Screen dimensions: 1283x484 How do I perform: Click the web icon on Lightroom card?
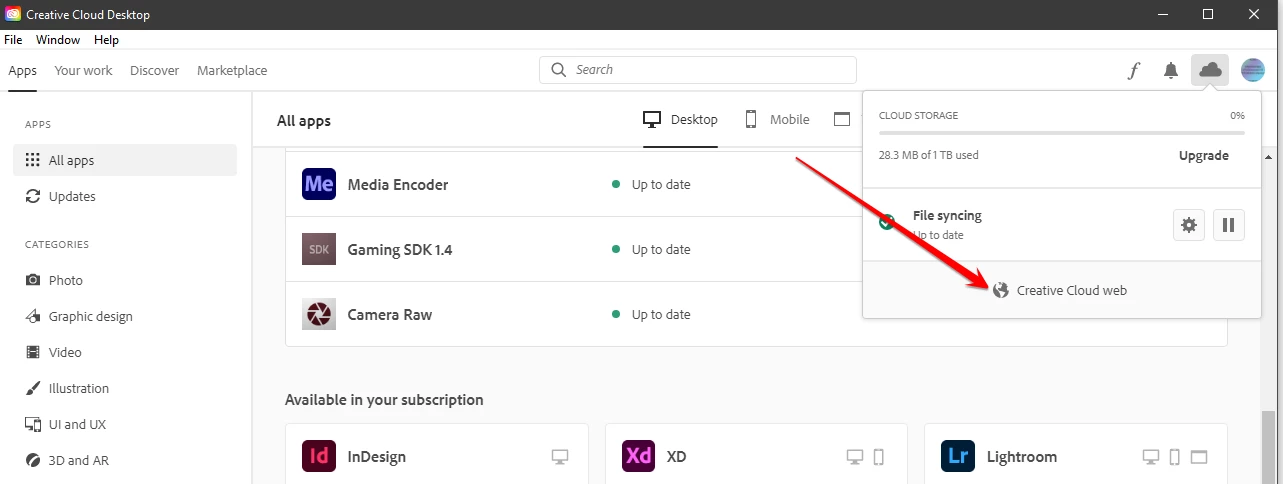click(x=1199, y=457)
